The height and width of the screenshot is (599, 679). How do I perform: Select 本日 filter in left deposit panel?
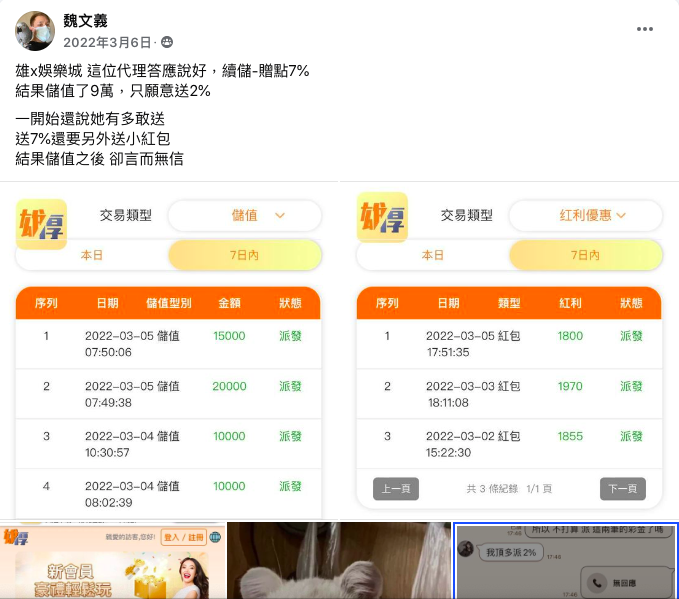click(92, 255)
